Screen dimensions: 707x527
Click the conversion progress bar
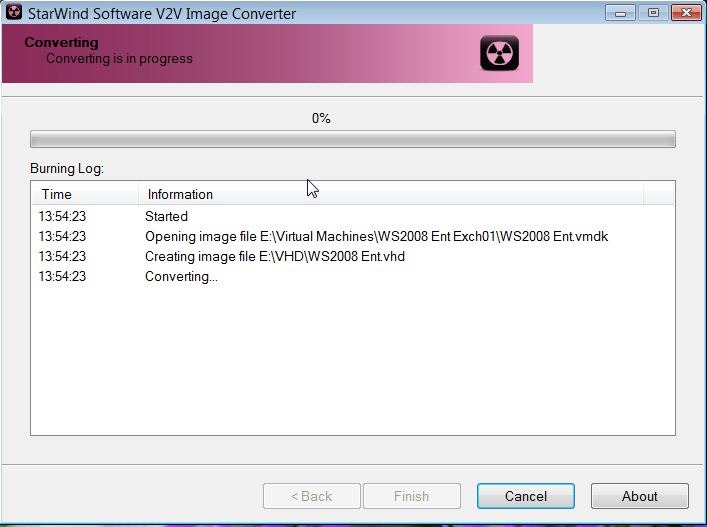(353, 139)
